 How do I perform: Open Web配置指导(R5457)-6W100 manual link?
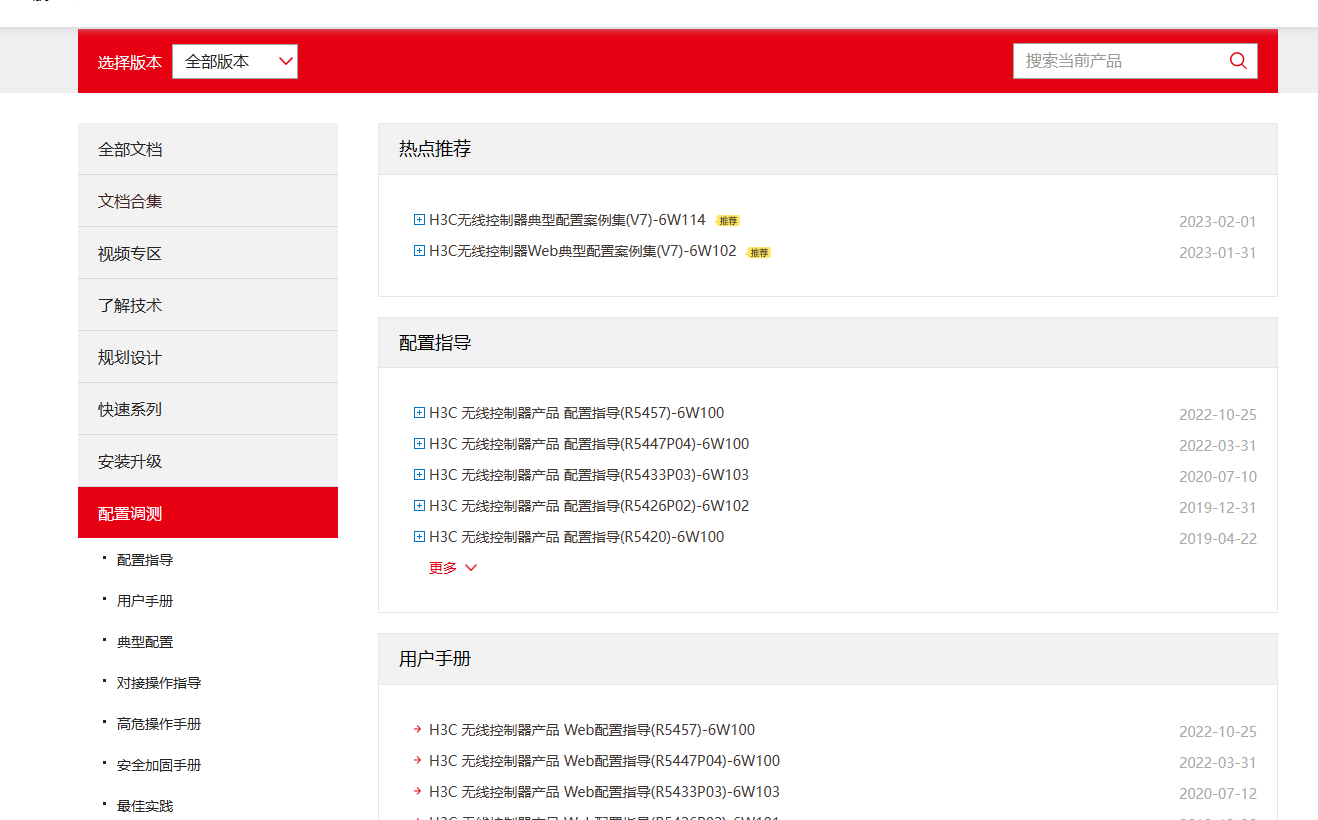592,730
